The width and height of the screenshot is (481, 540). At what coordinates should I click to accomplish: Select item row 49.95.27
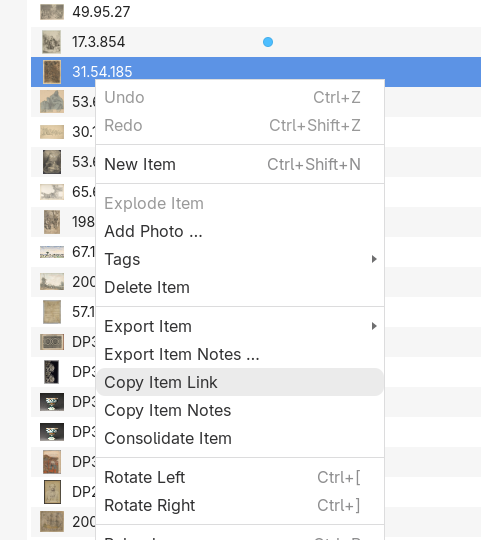coord(256,12)
